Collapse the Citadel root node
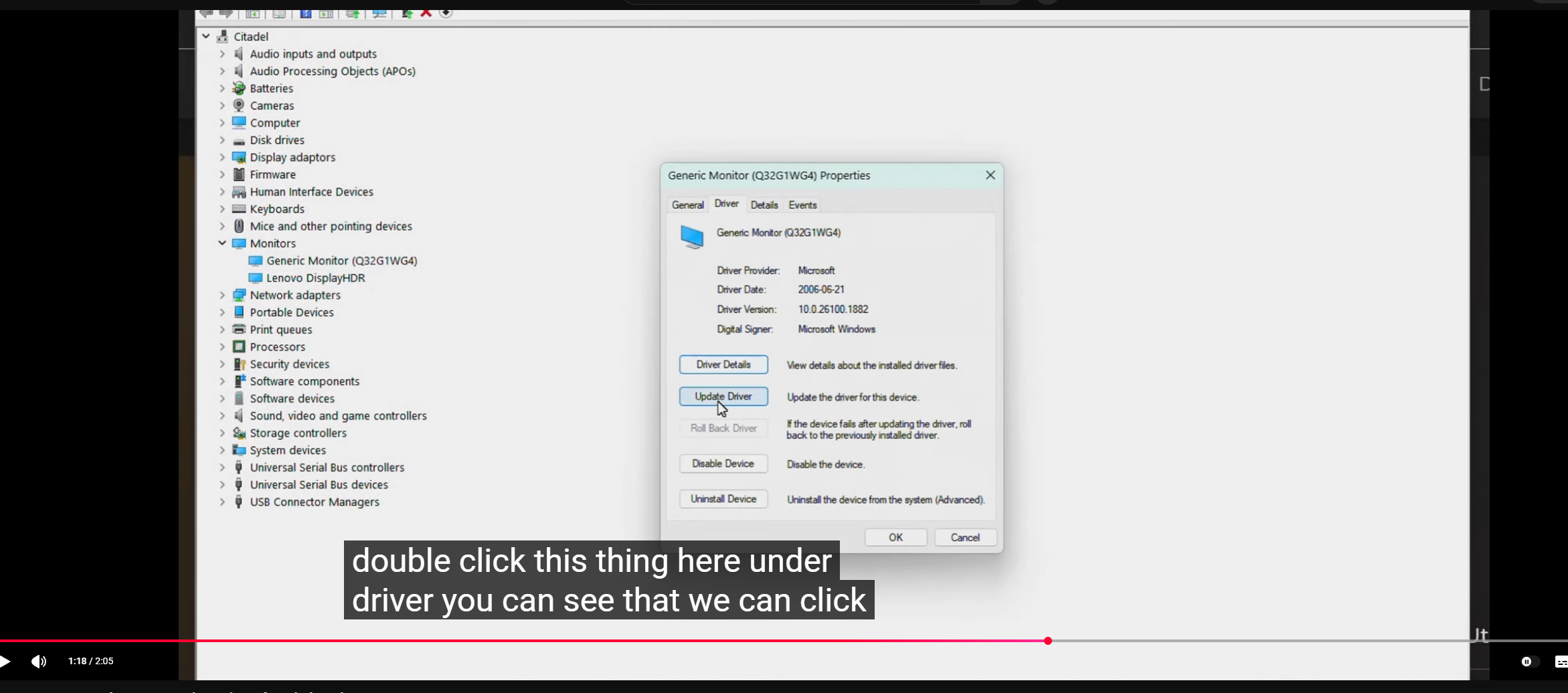1568x693 pixels. click(206, 36)
